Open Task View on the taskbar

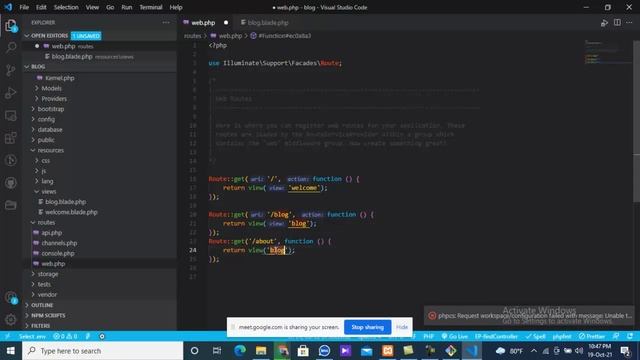point(217,351)
